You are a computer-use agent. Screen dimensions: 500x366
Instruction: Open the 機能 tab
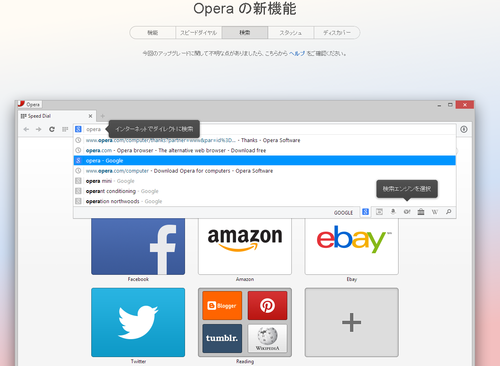[153, 33]
